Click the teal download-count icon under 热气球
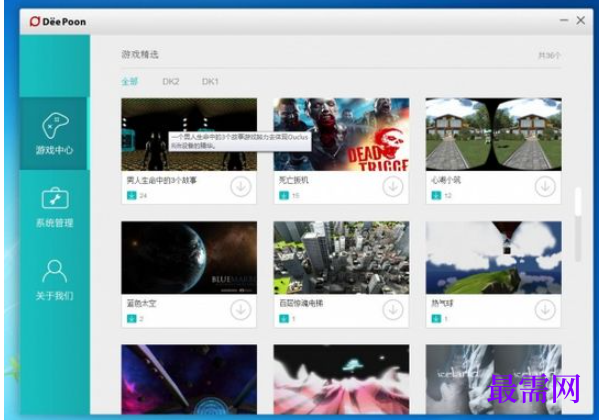 click(436, 319)
